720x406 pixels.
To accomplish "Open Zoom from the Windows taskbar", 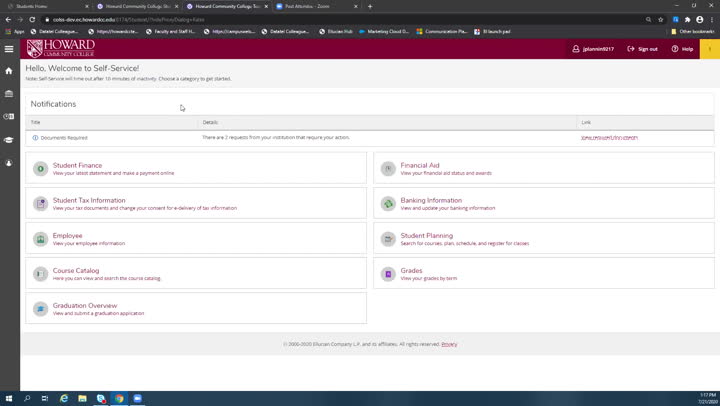I will click(x=137, y=398).
